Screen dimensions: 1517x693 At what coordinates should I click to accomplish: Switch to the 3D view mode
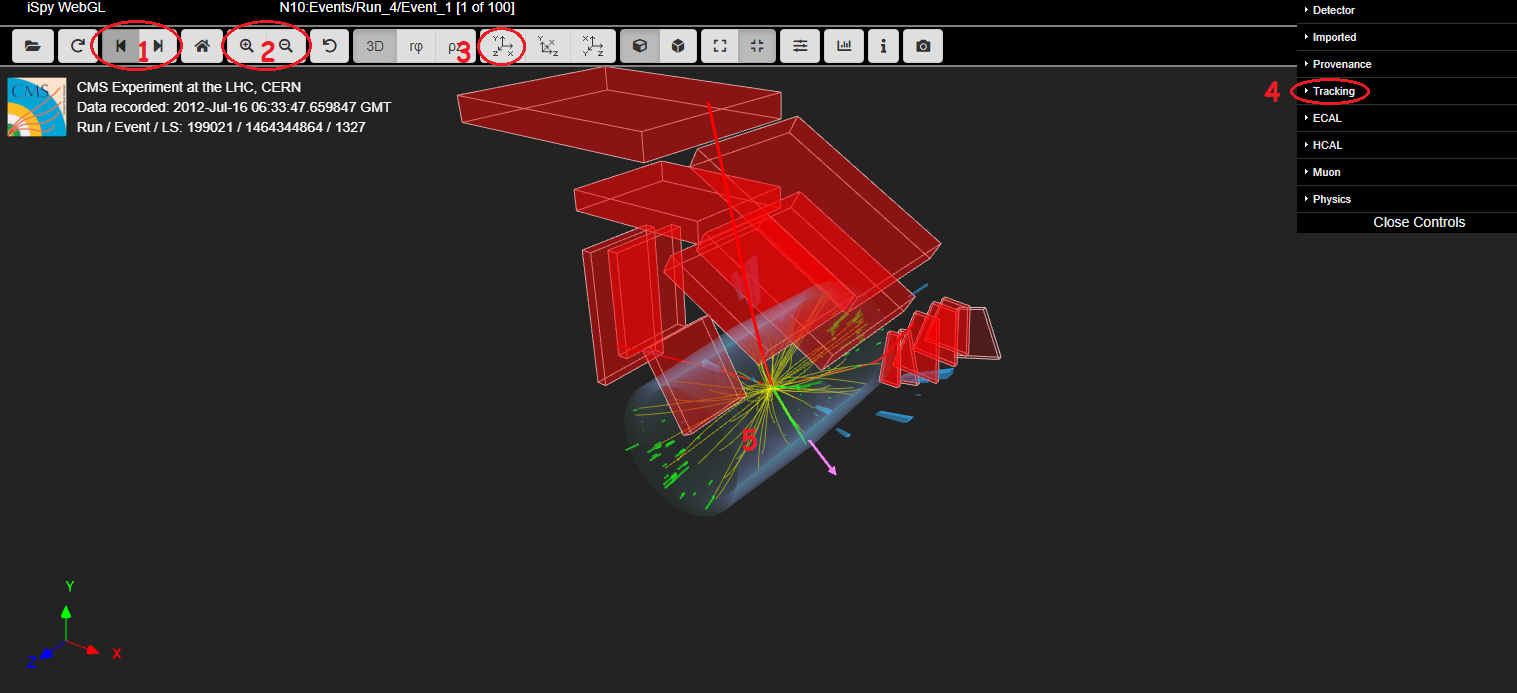[x=375, y=46]
